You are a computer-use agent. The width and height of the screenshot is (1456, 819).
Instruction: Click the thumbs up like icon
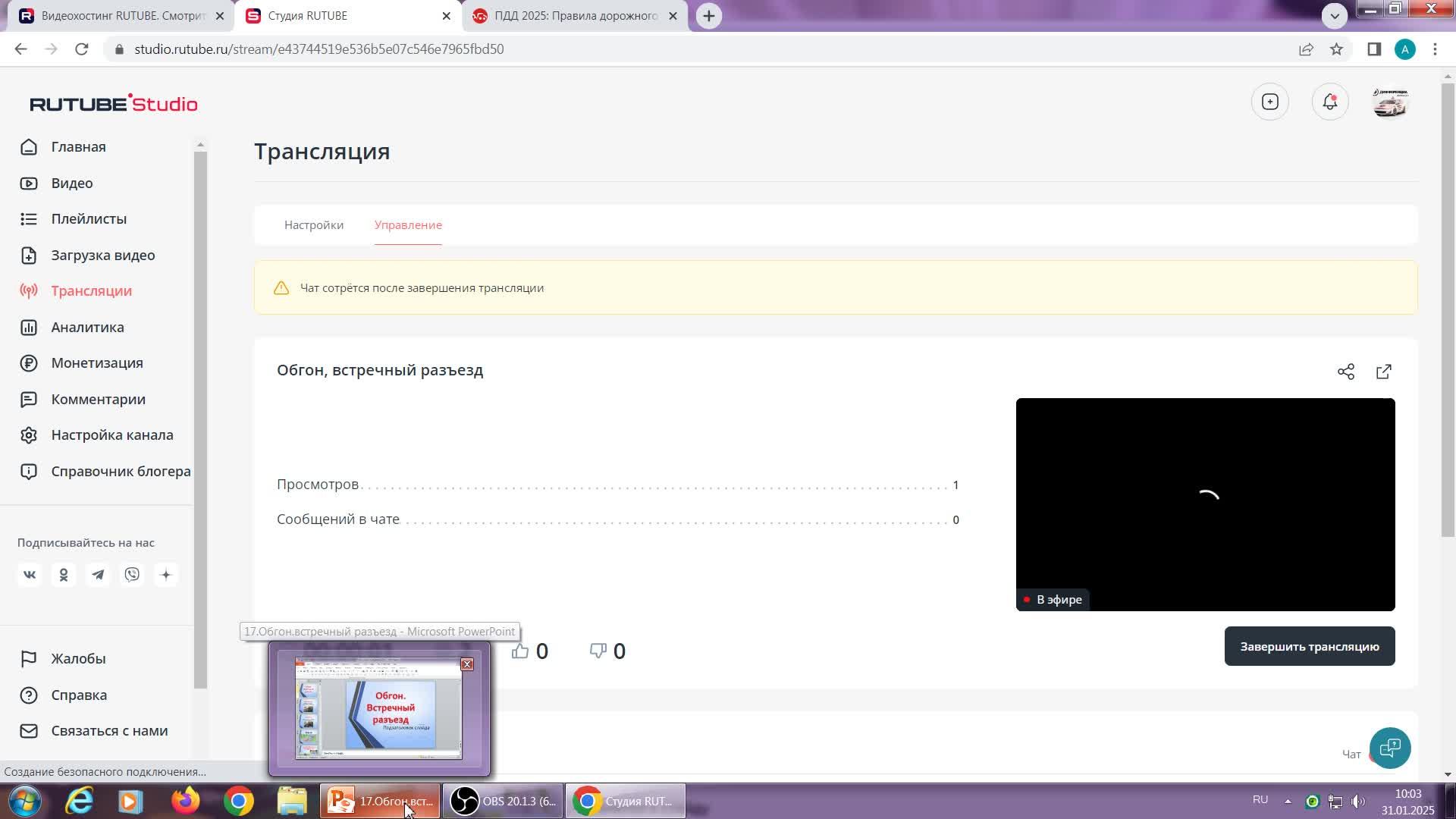pos(520,651)
